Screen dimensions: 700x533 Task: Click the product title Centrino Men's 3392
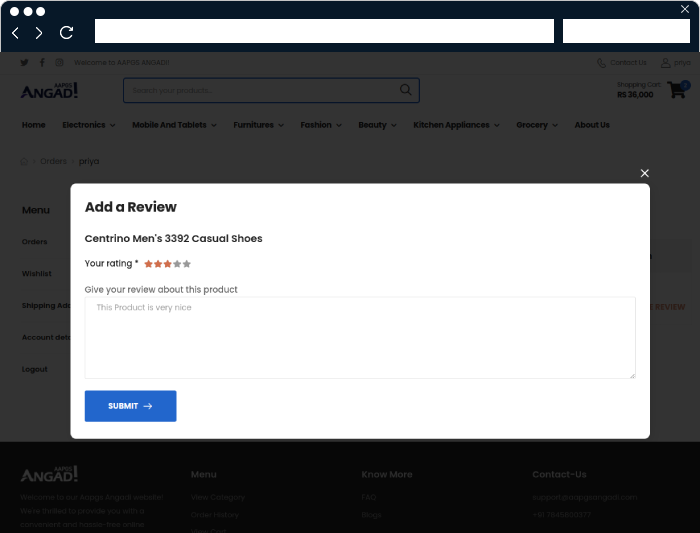tap(174, 238)
